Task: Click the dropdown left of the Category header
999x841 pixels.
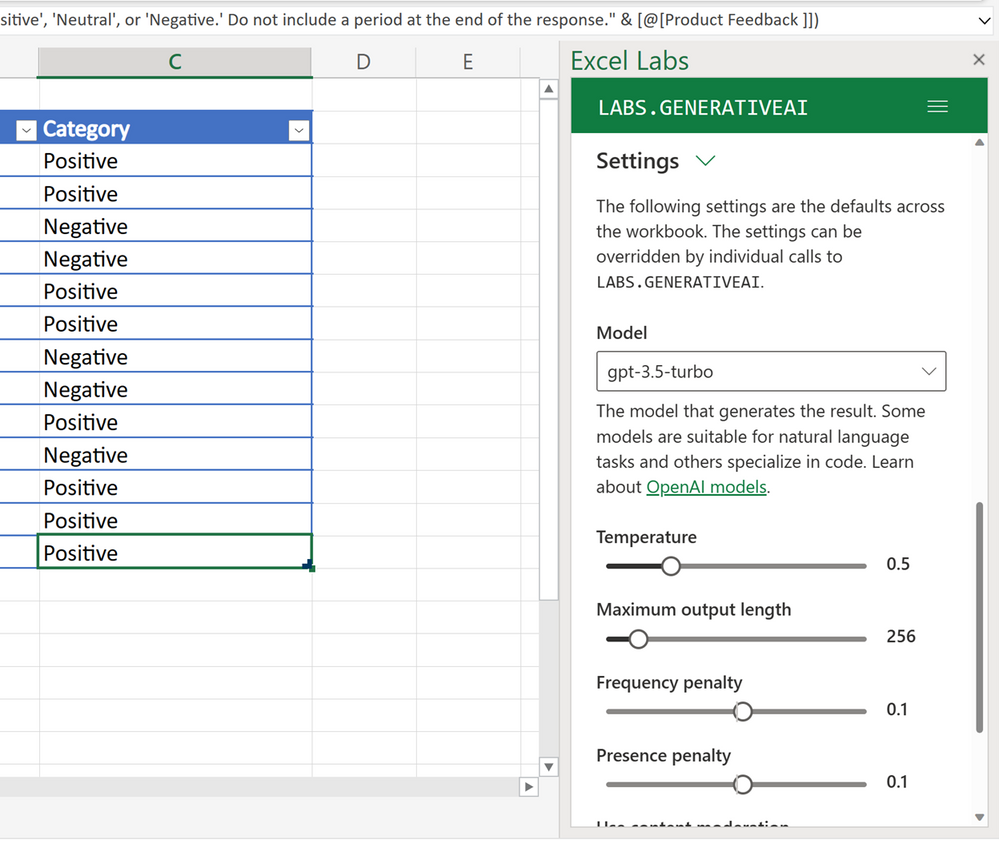Action: click(x=26, y=130)
